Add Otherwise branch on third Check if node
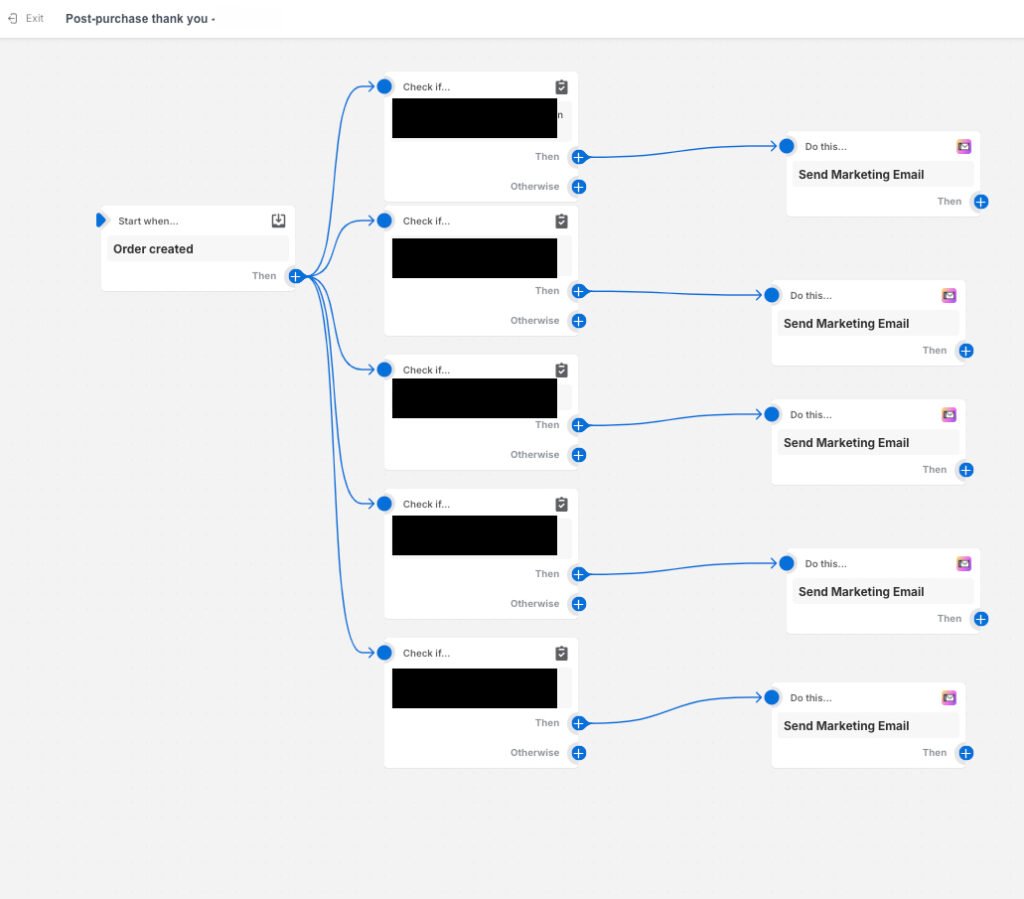 click(x=579, y=455)
